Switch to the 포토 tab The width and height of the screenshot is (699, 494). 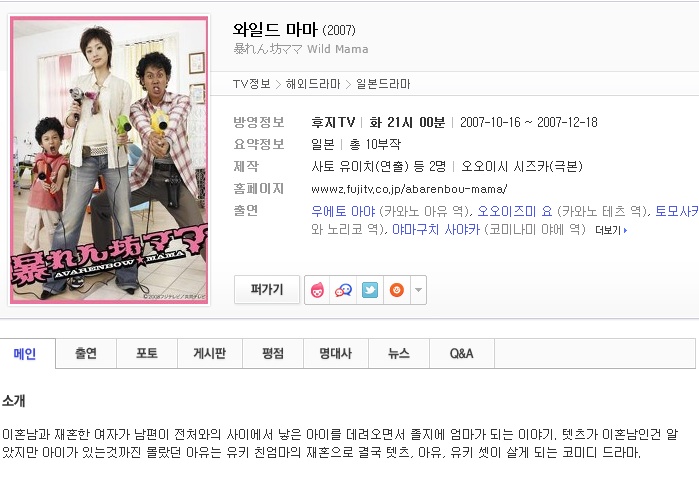pos(147,354)
